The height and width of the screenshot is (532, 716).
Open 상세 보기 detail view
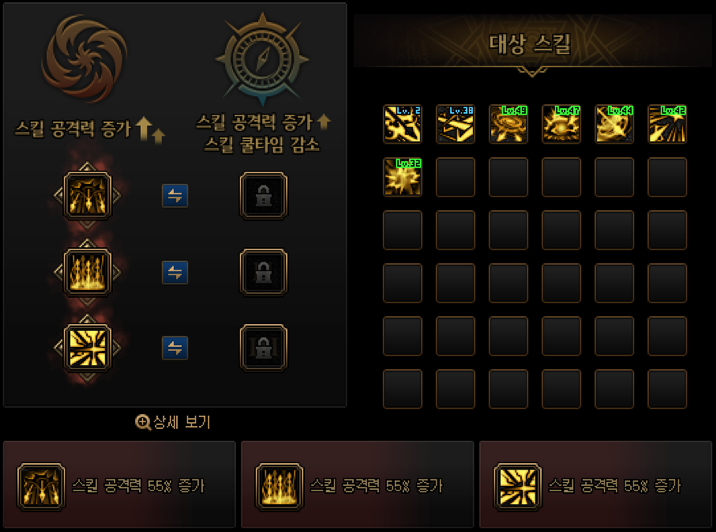pyautogui.click(x=173, y=422)
